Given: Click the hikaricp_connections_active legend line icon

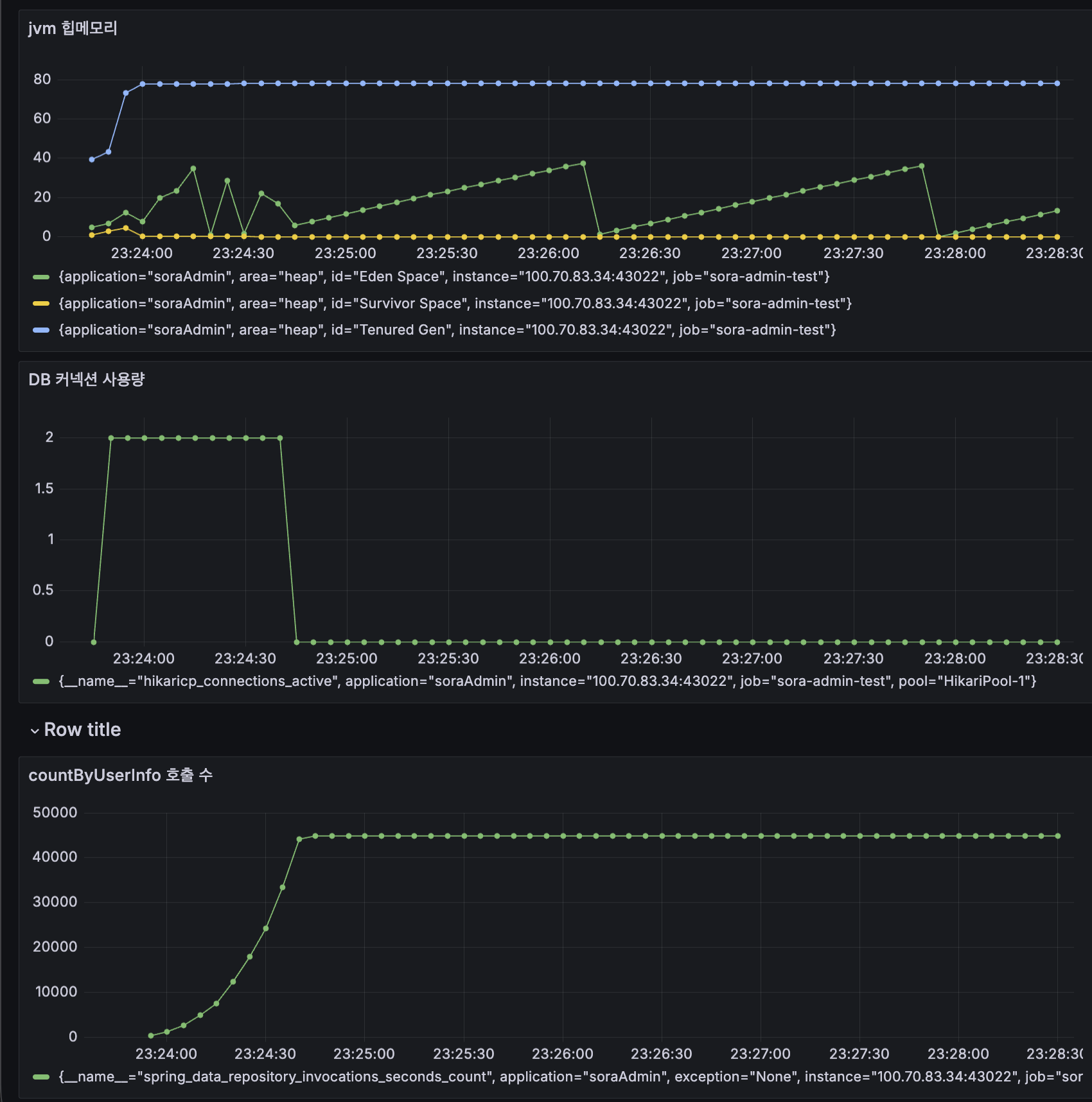Looking at the screenshot, I should tap(40, 681).
